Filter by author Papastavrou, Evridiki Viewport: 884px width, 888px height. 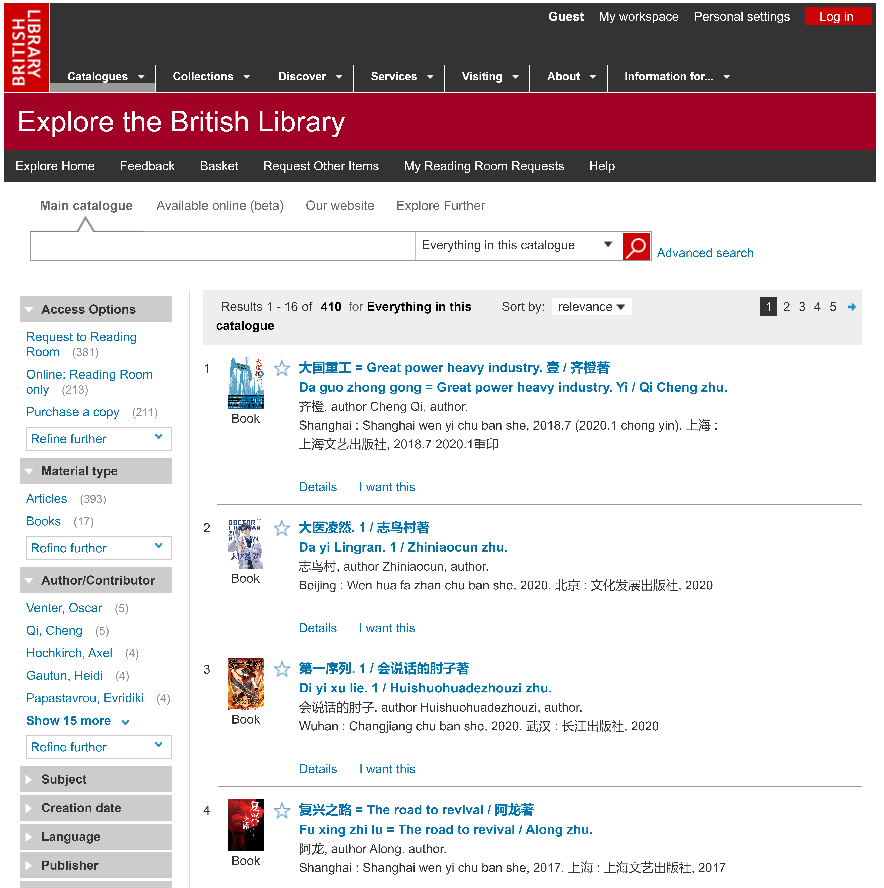[x=85, y=698]
